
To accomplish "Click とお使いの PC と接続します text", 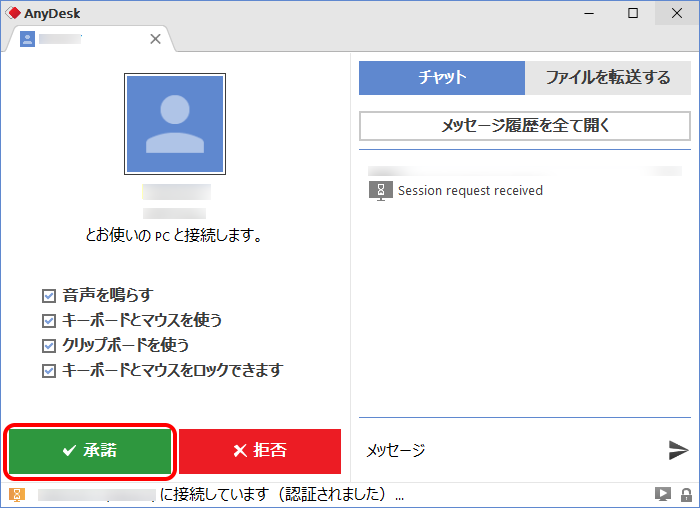I will [174, 235].
